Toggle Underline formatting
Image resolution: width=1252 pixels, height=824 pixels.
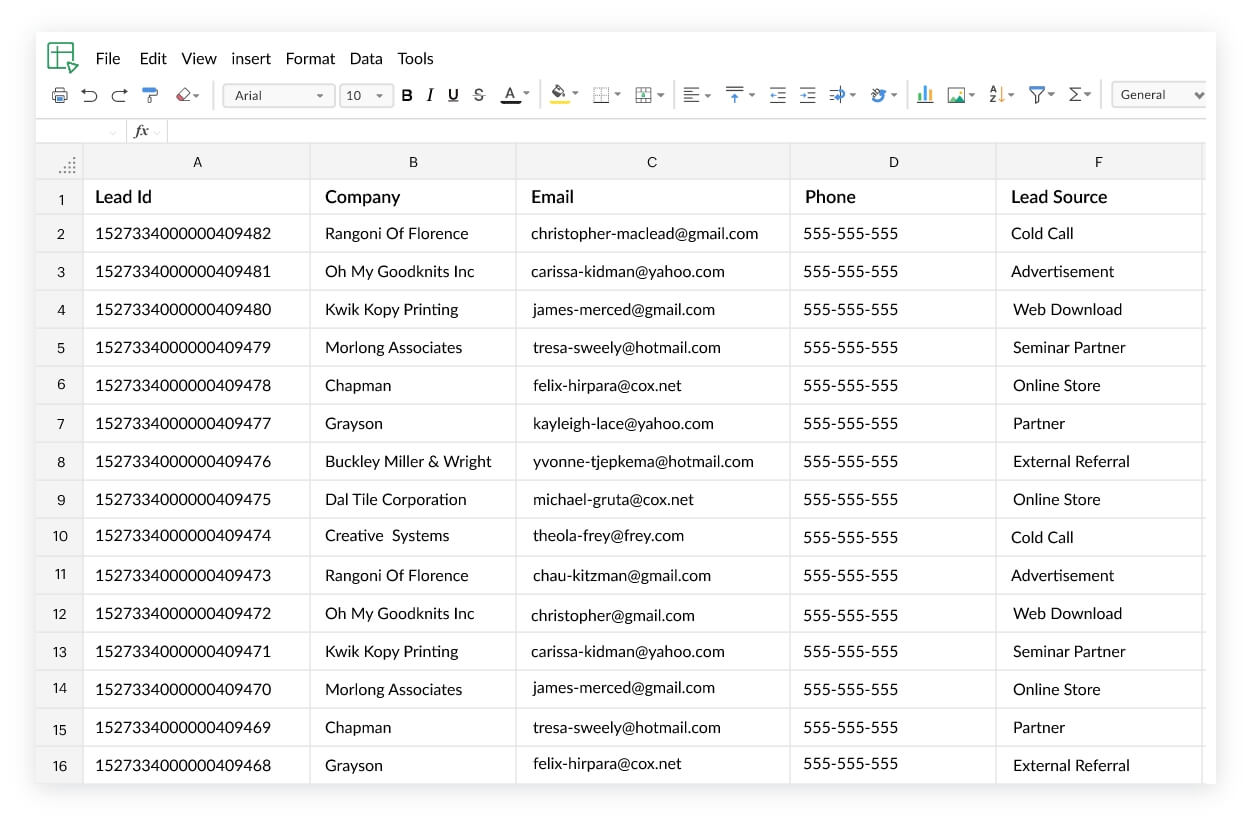coord(453,96)
